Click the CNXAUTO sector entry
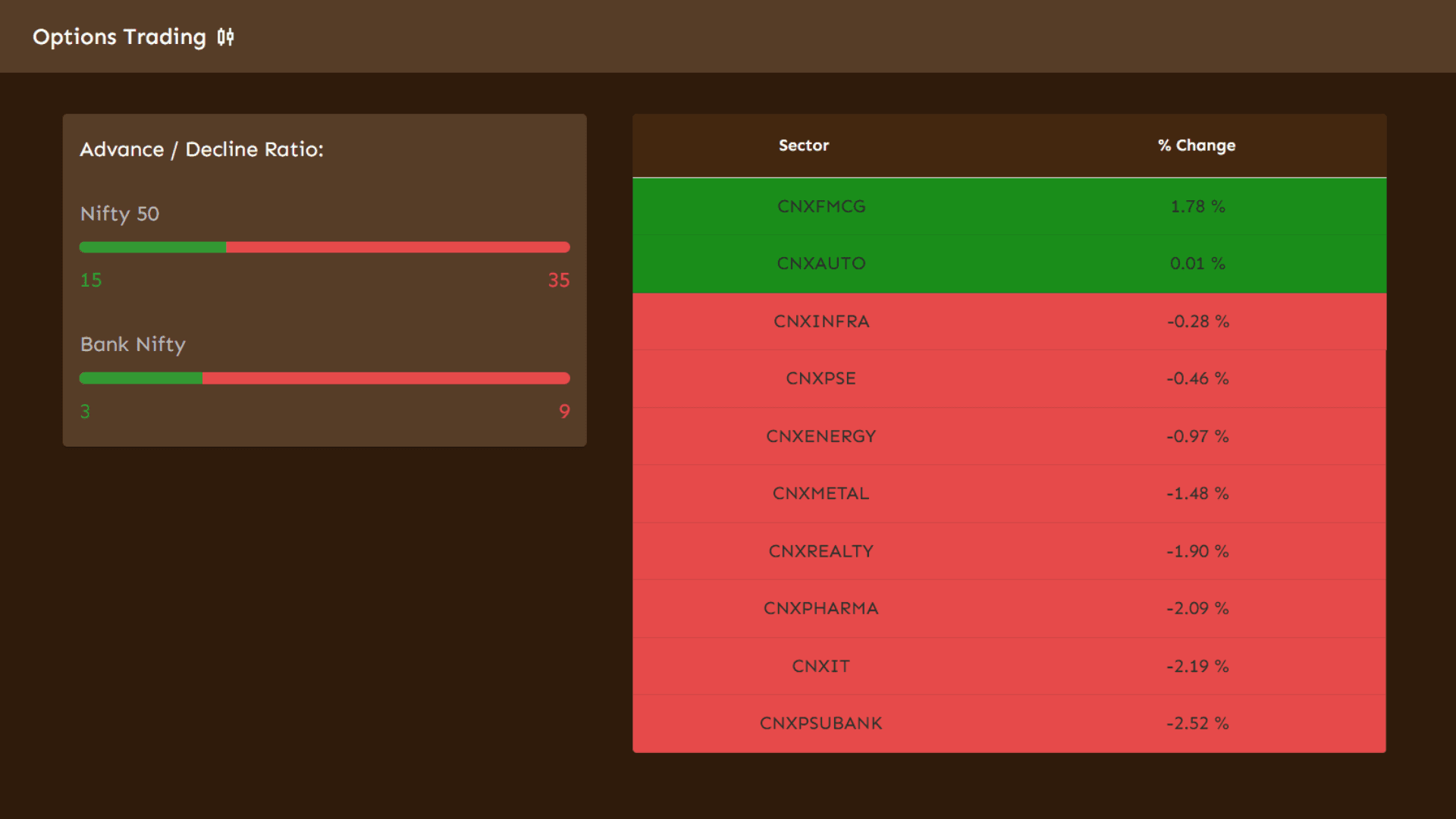 click(x=821, y=263)
